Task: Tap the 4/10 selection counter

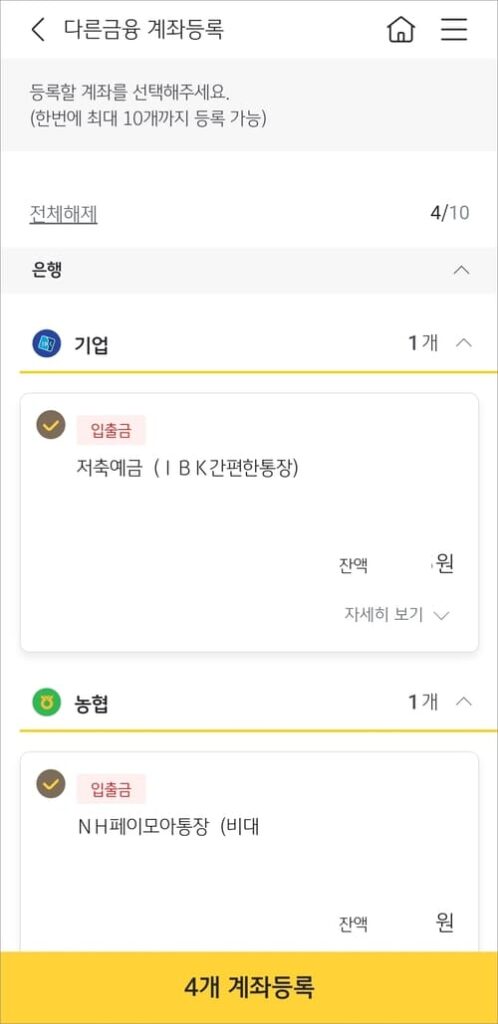Action: click(450, 214)
